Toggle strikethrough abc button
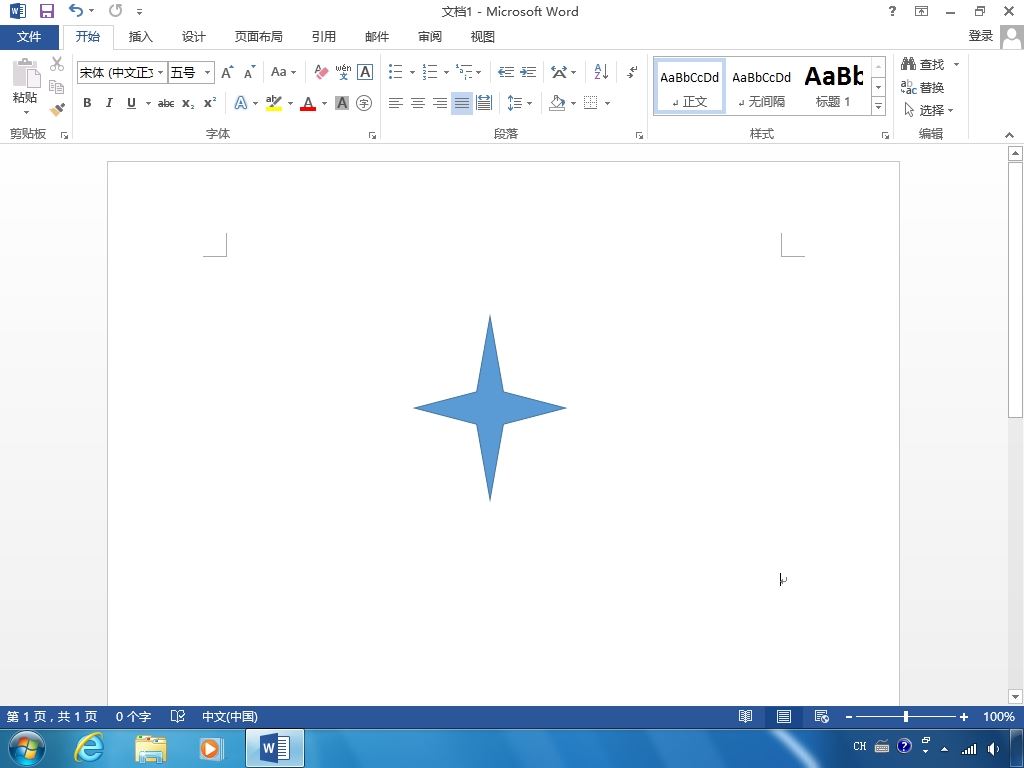 point(166,103)
